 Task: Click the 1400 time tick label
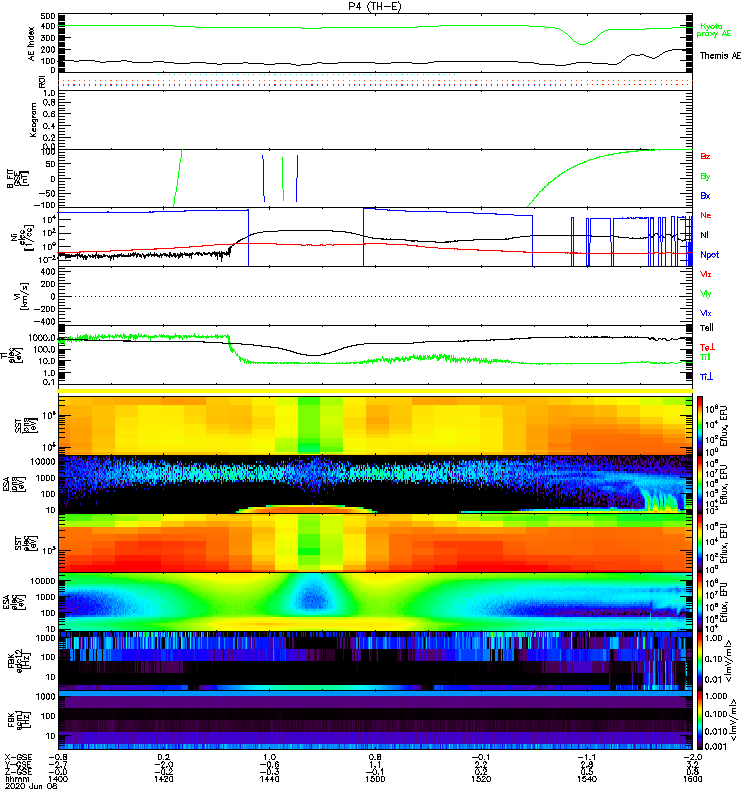(x=58, y=779)
